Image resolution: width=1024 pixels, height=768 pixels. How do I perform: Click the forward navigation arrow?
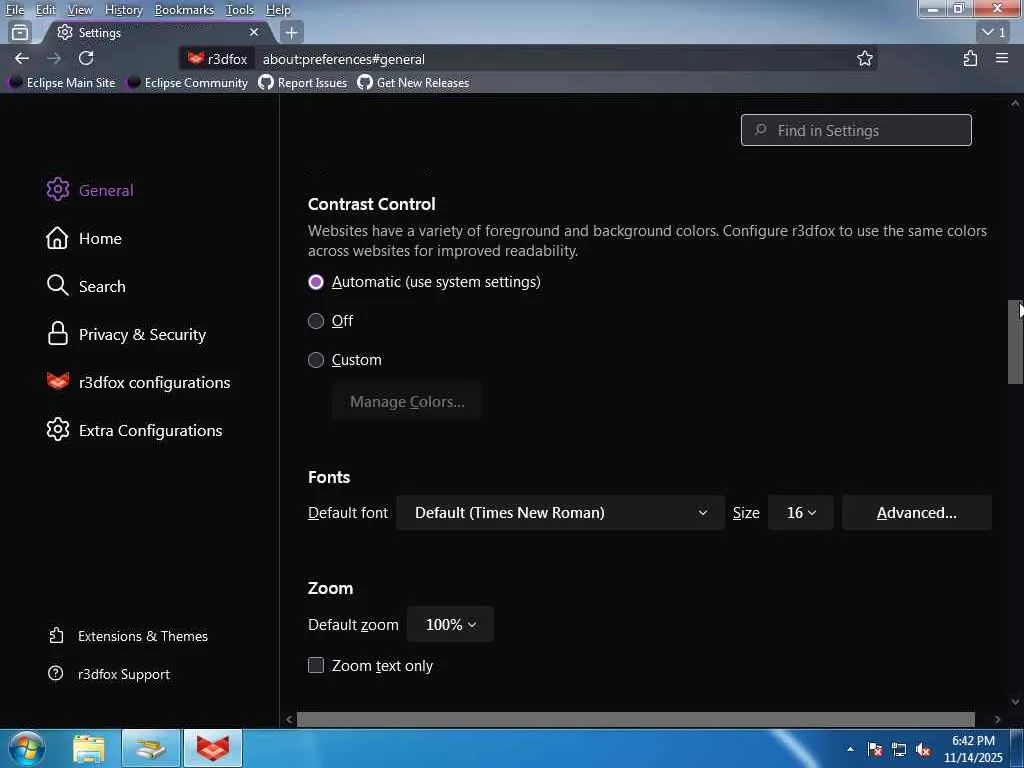point(54,59)
